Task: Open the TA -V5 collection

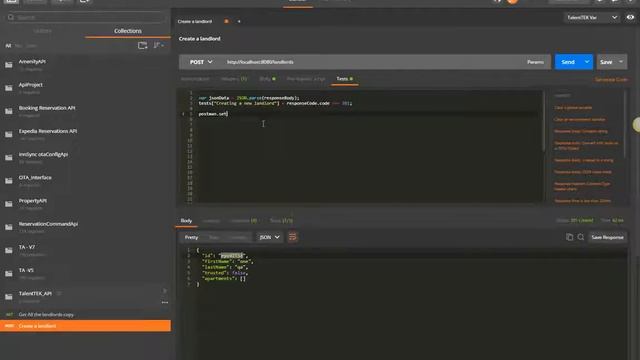Action: (26, 270)
